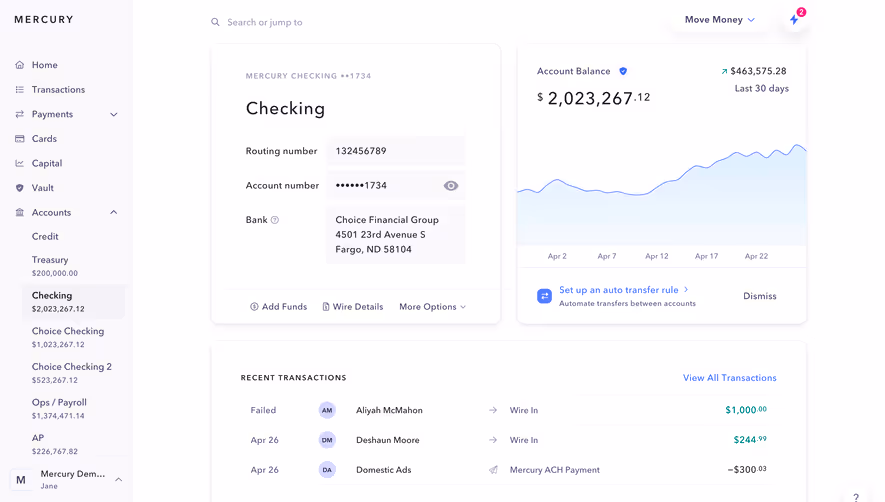Click the Aliyah McMahon transaction name
This screenshot has width=885, height=502.
(x=389, y=411)
